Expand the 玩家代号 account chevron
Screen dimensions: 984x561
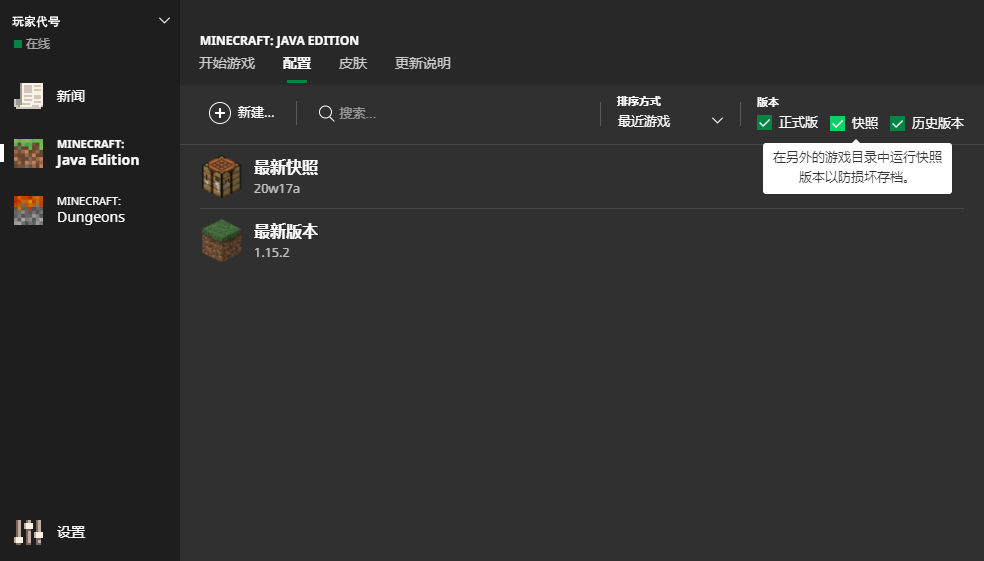pos(164,21)
